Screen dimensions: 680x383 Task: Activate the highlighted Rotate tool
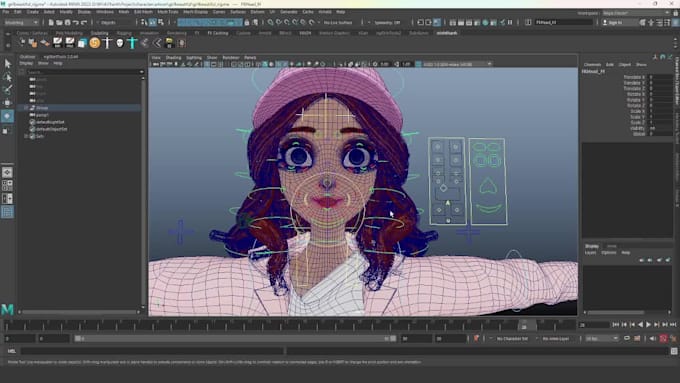[x=7, y=116]
